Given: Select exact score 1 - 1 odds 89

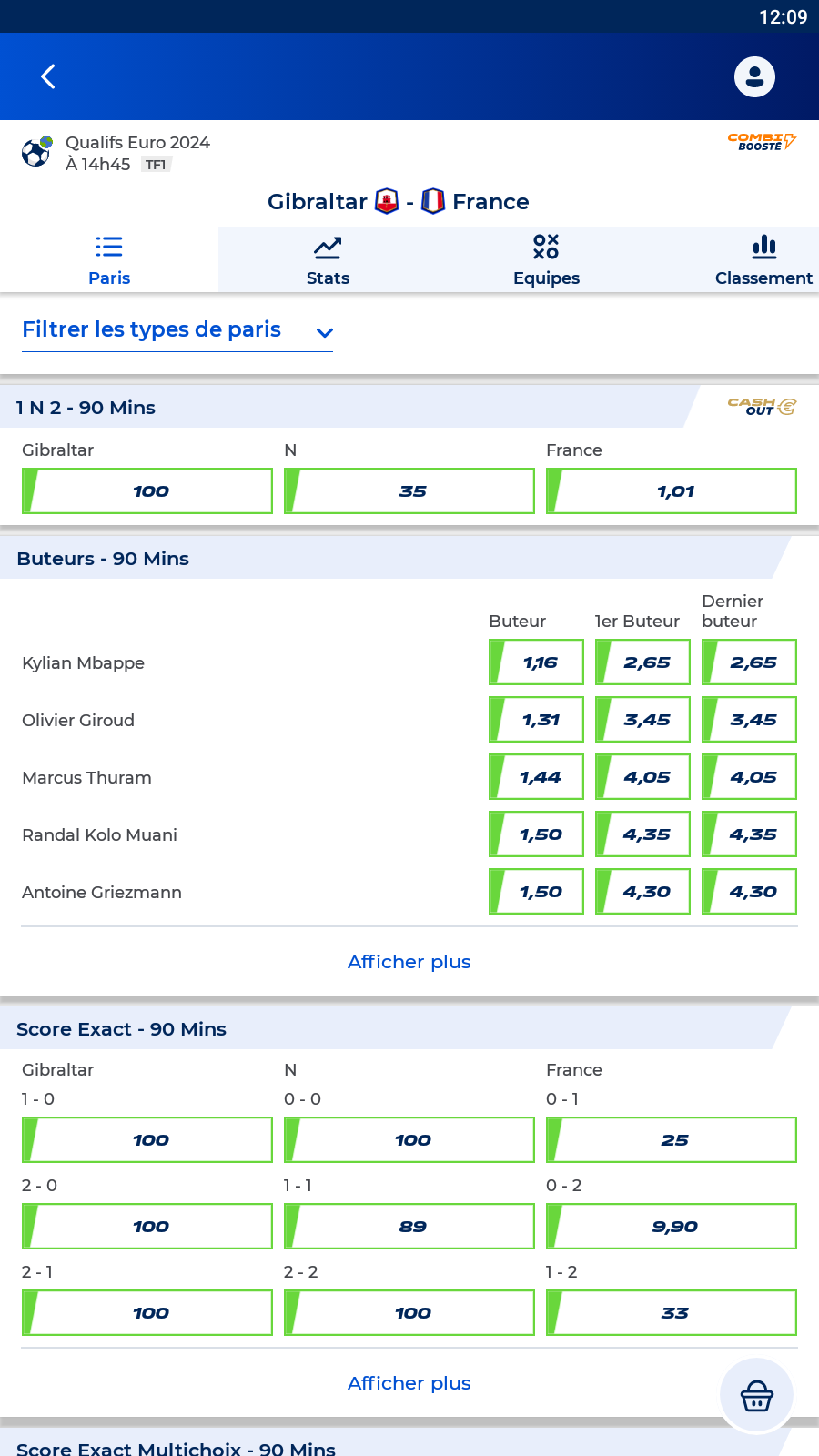Looking at the screenshot, I should point(409,1227).
